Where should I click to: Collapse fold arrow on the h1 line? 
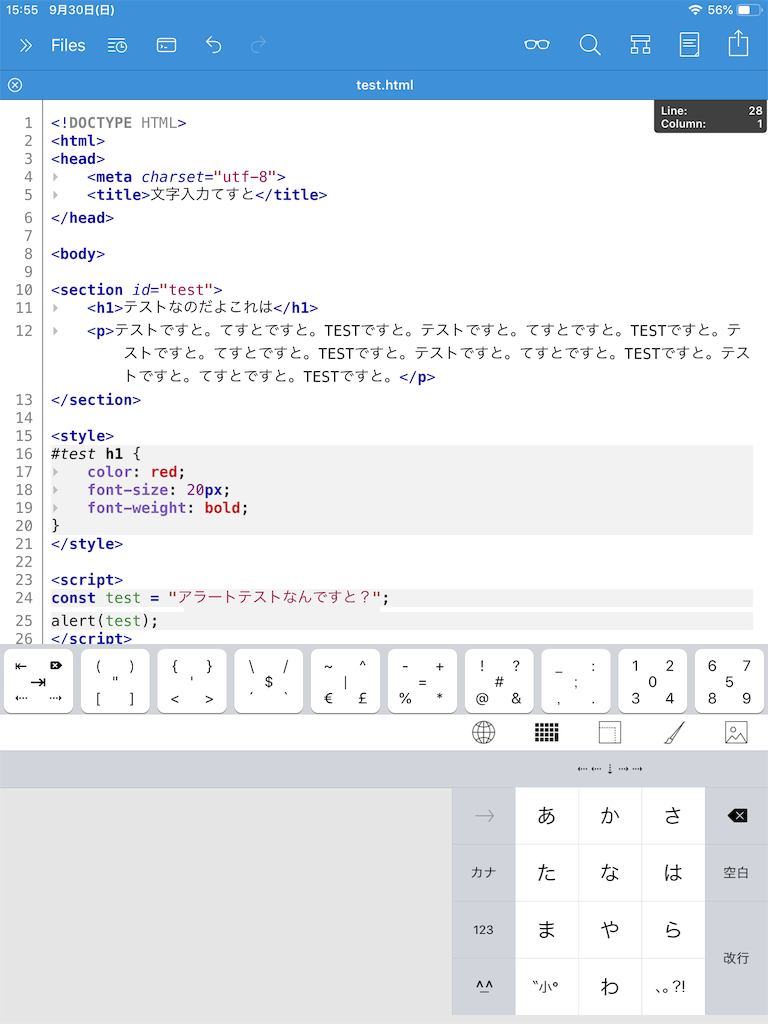coord(56,308)
